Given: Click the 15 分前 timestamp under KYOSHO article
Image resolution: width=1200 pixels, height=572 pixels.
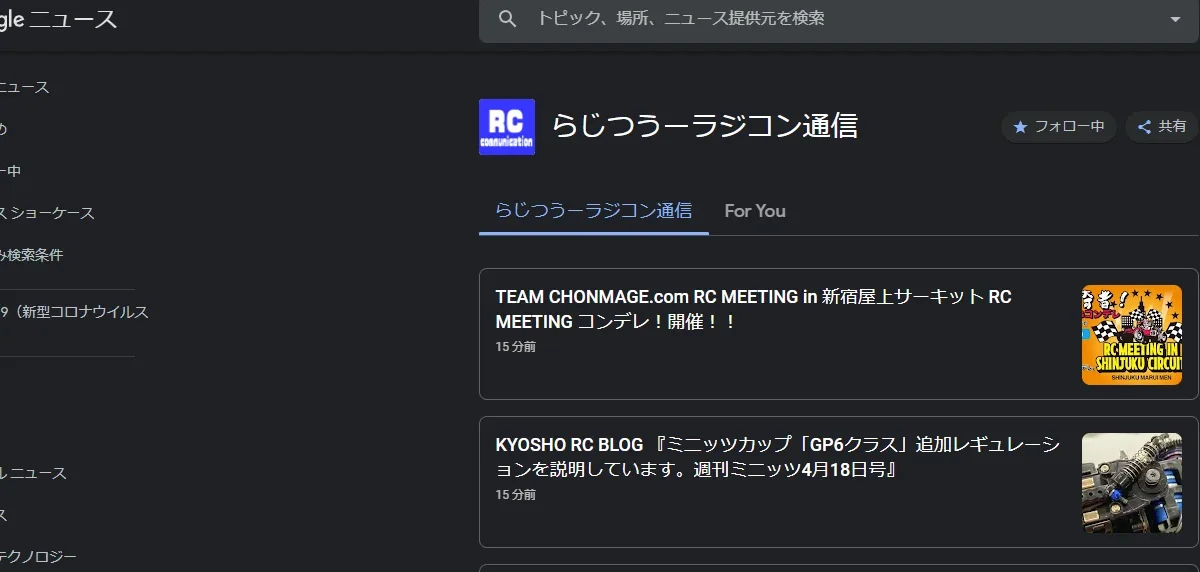Looking at the screenshot, I should (x=515, y=495).
